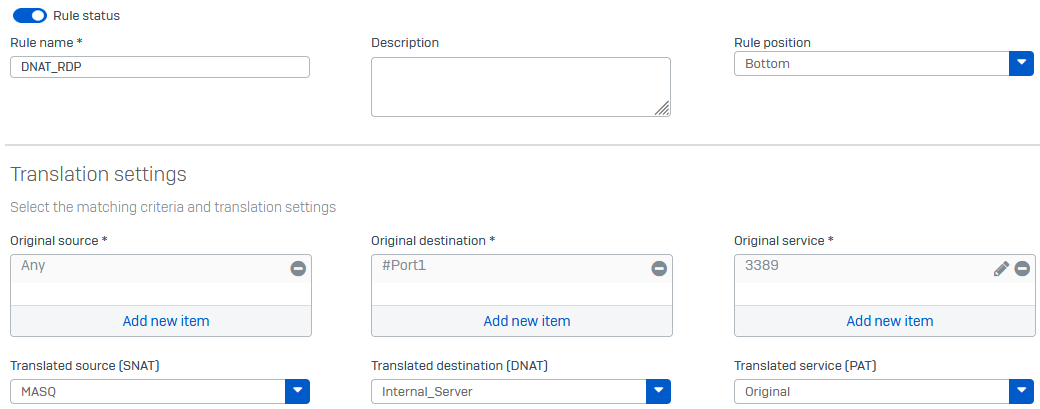Toggle the Rule status switch

pyautogui.click(x=30, y=16)
